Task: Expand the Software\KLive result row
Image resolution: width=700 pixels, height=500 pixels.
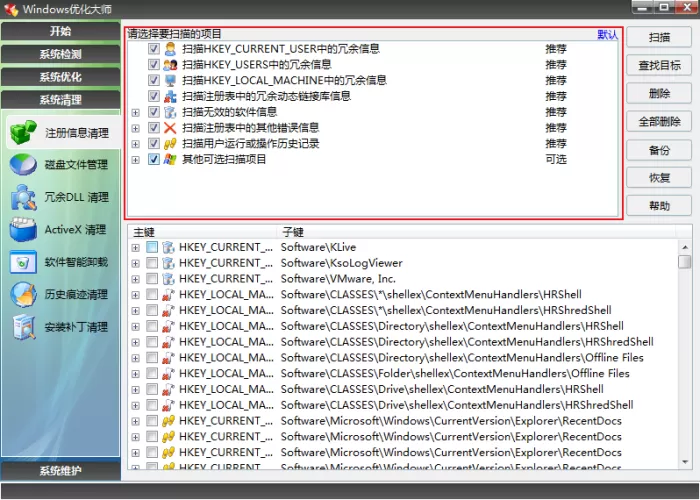Action: tap(136, 248)
